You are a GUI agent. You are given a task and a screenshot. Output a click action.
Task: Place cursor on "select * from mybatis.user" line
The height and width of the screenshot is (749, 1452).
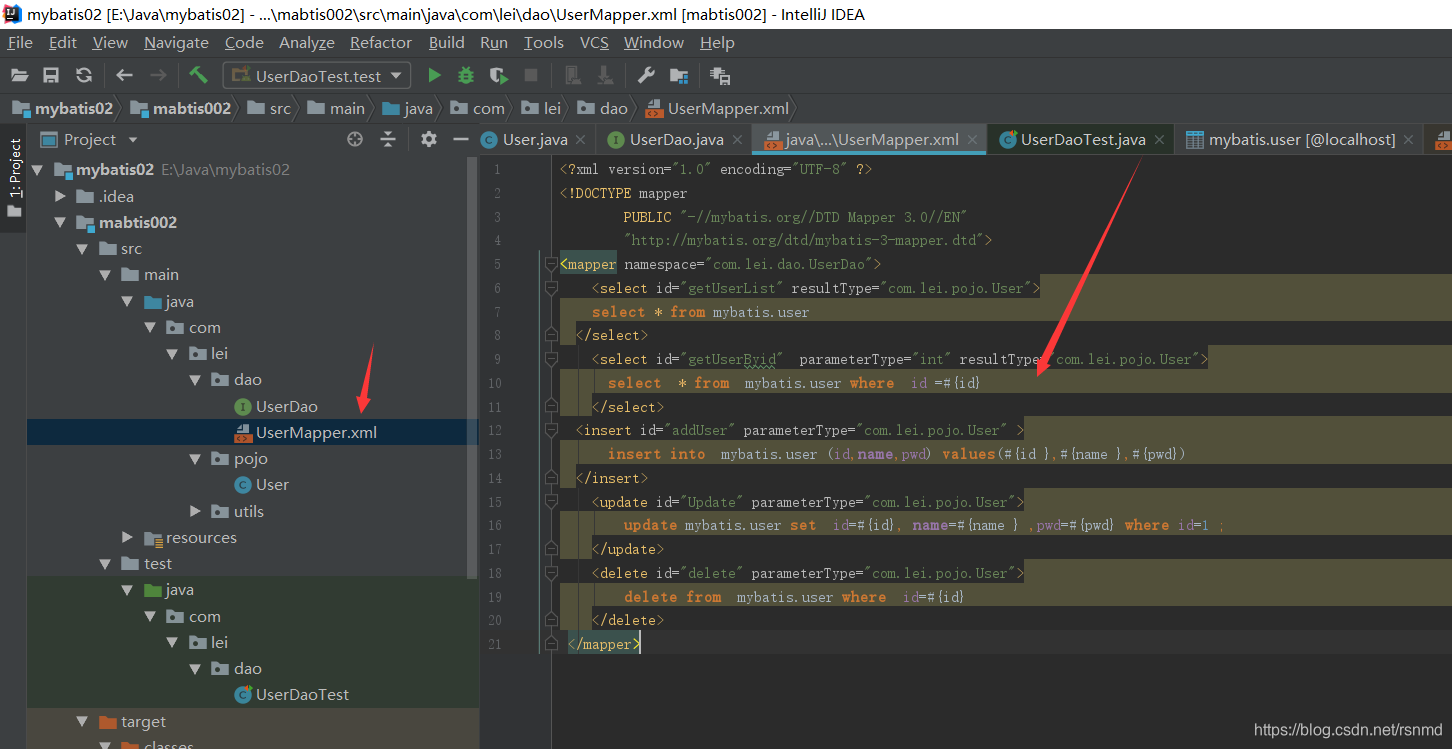(700, 312)
